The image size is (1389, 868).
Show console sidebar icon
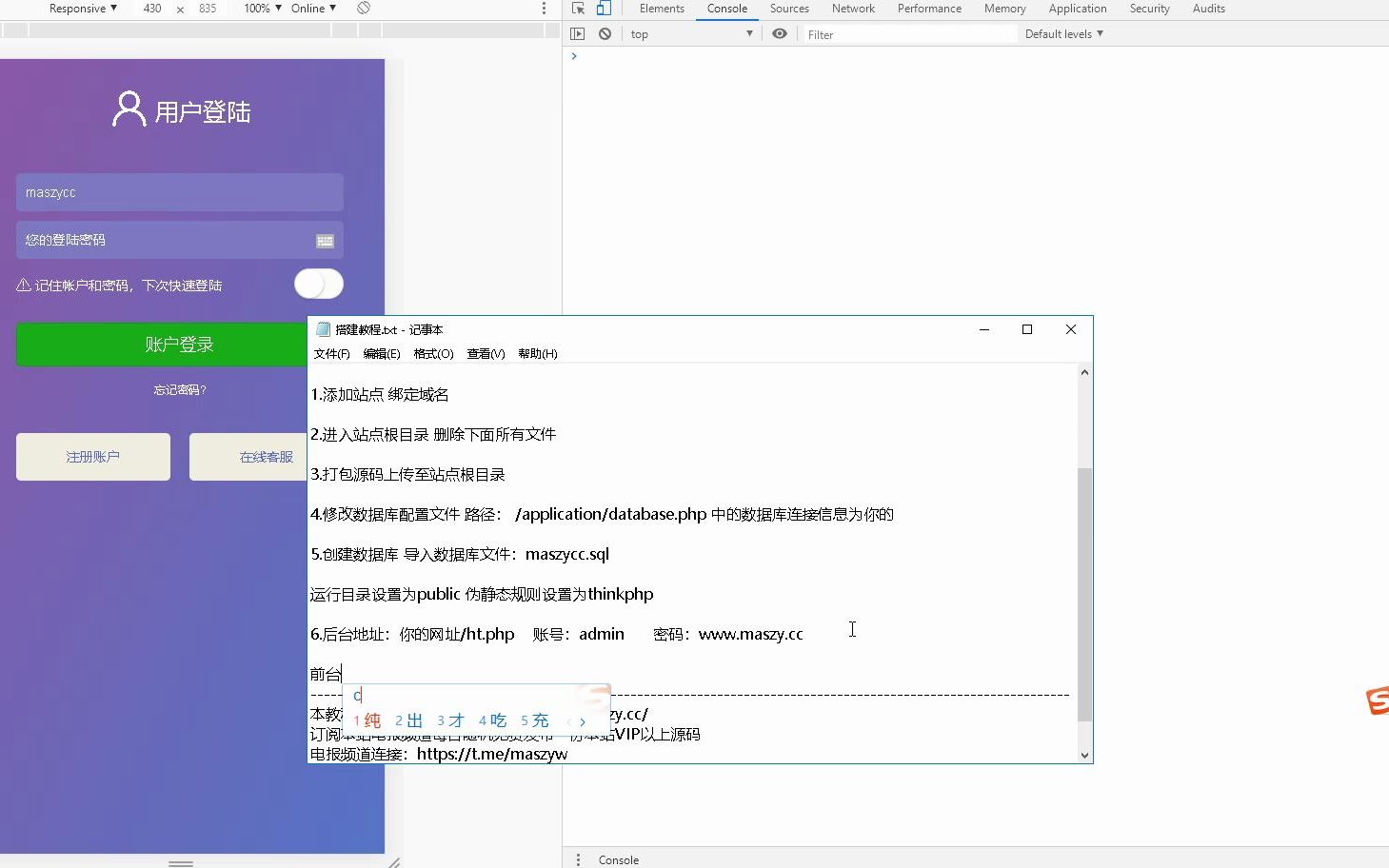tap(578, 34)
